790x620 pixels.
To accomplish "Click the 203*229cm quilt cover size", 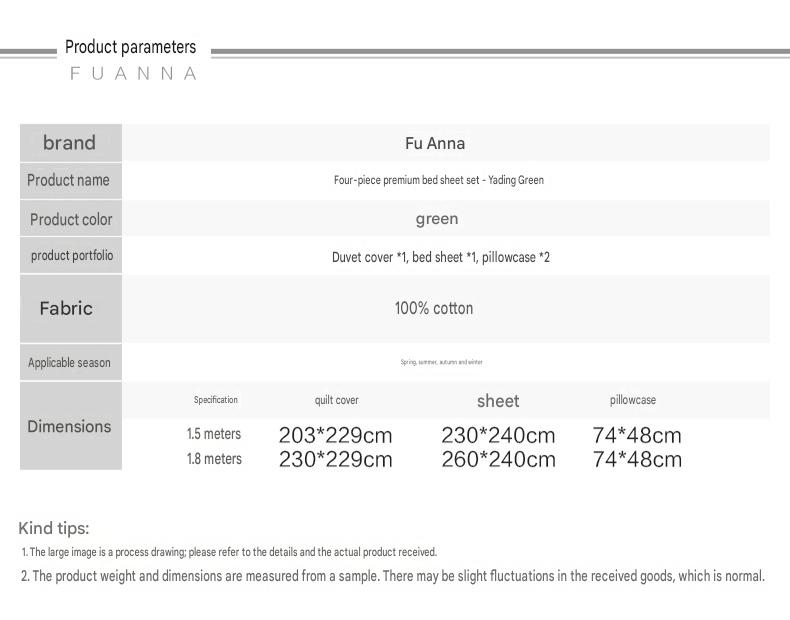I will pyautogui.click(x=336, y=435).
